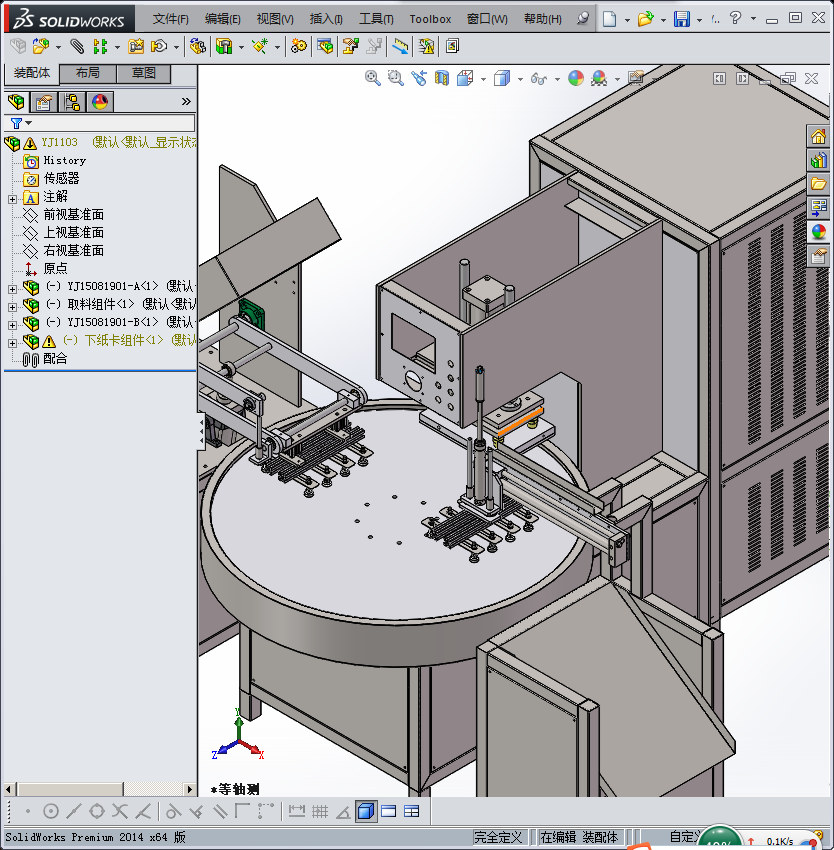Click the SolidWorks Resources home icon

pyautogui.click(x=819, y=137)
